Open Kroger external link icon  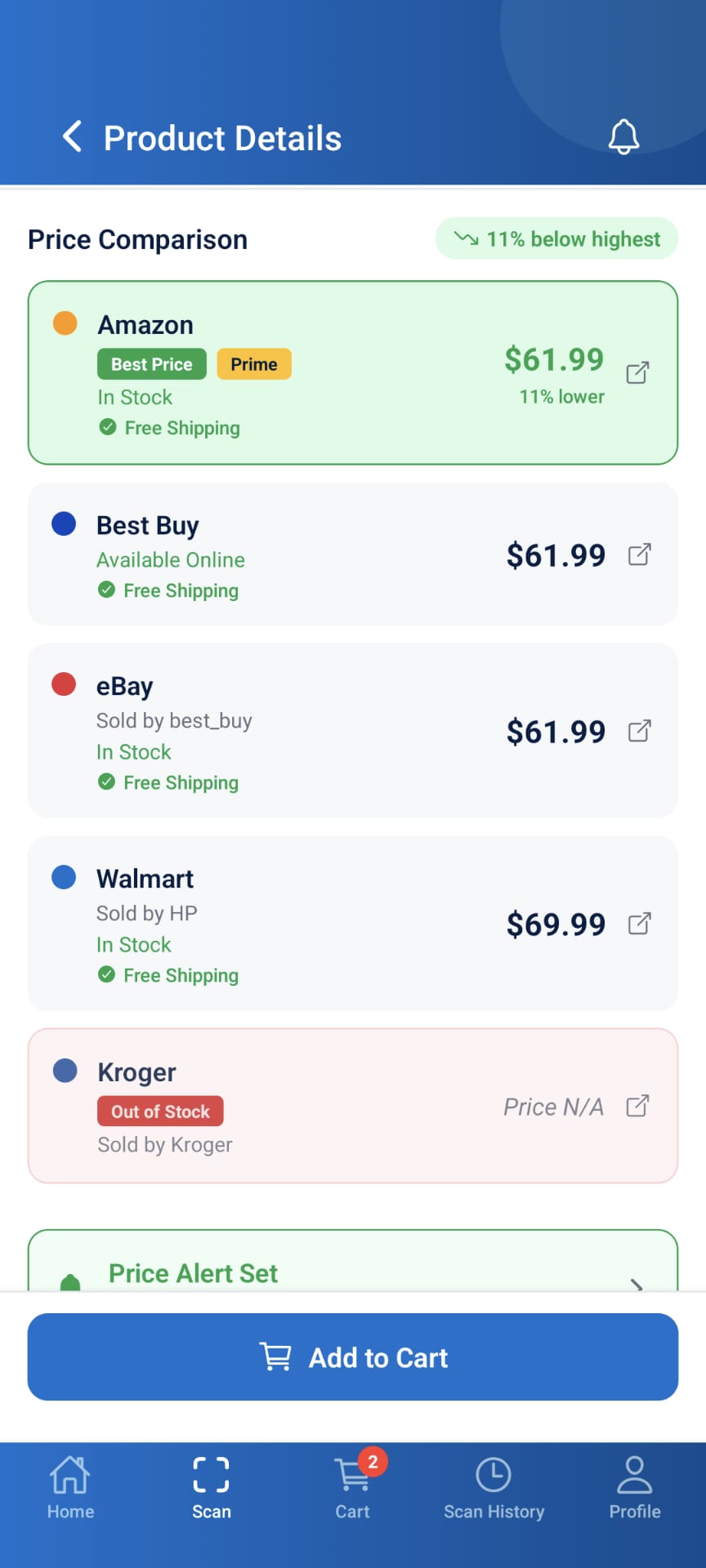click(x=637, y=1106)
